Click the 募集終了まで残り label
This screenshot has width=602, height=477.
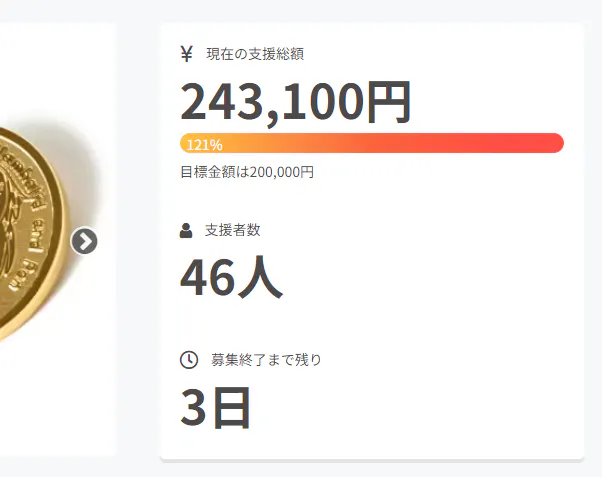pos(266,360)
